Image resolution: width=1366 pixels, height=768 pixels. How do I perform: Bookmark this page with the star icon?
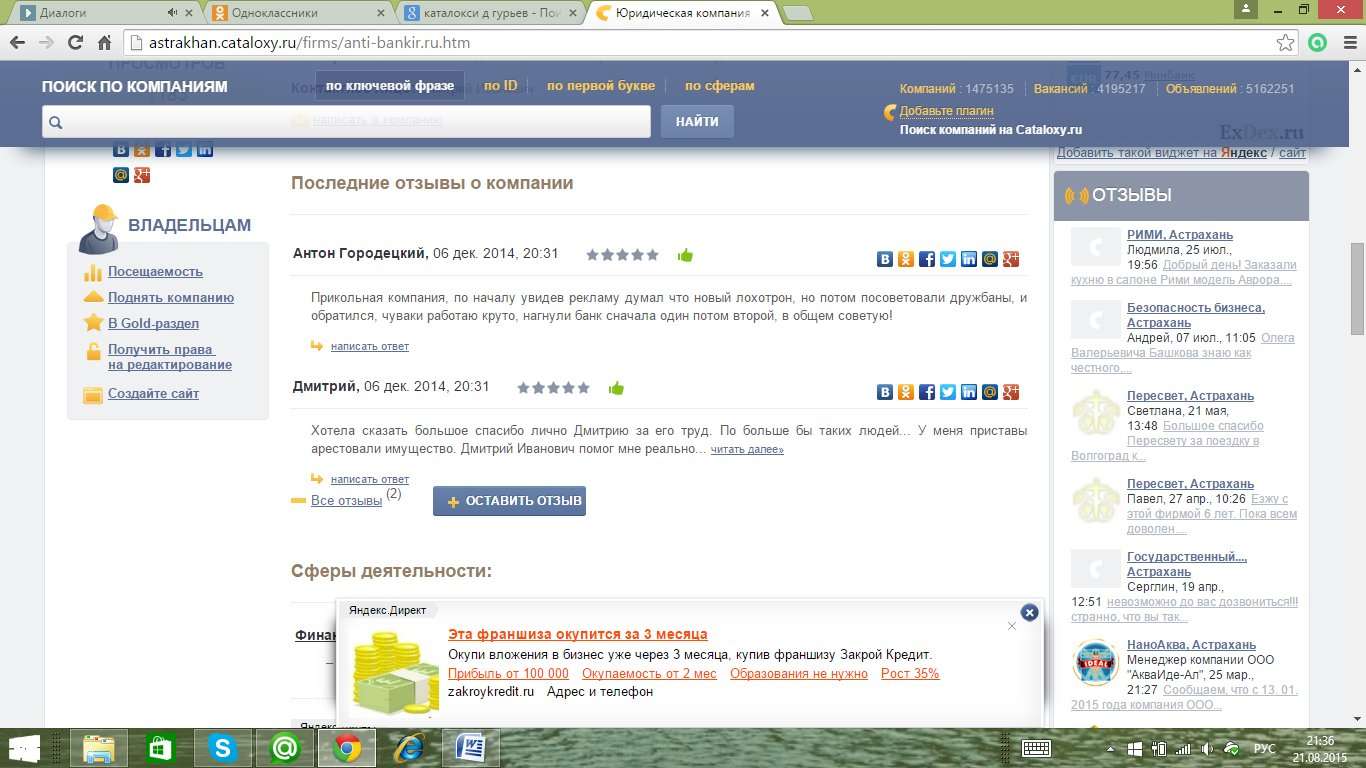pyautogui.click(x=1286, y=43)
